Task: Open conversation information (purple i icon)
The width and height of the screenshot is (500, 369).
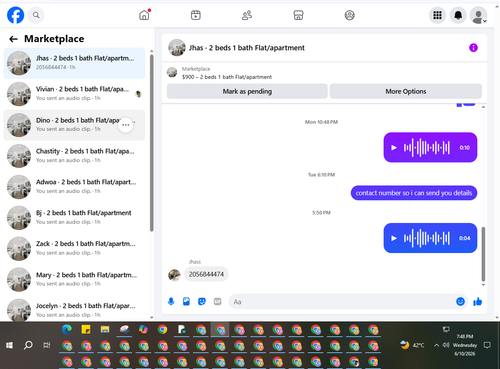Action: pos(473,48)
